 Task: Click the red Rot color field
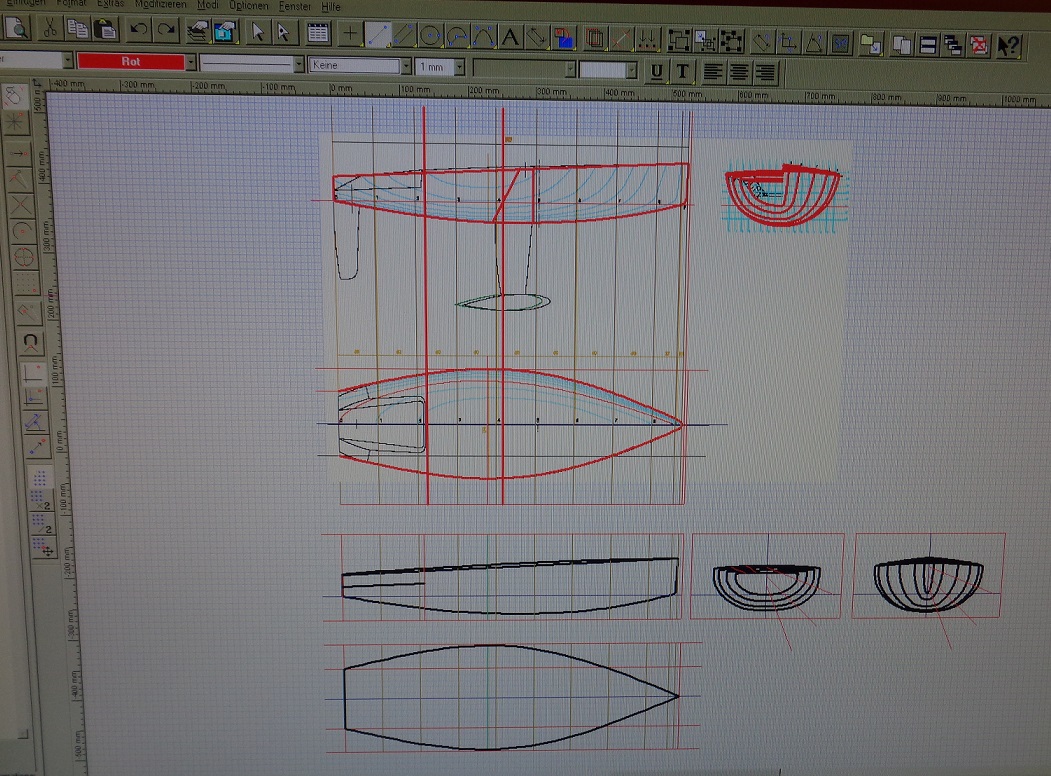click(x=131, y=62)
